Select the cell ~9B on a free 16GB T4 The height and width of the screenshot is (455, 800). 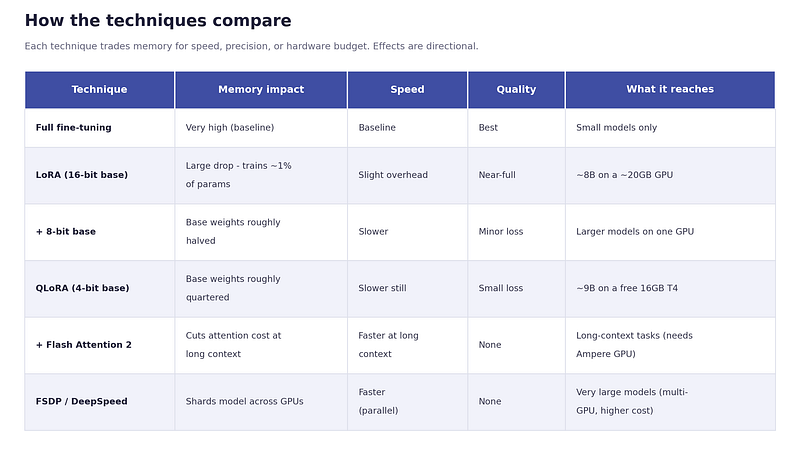627,288
